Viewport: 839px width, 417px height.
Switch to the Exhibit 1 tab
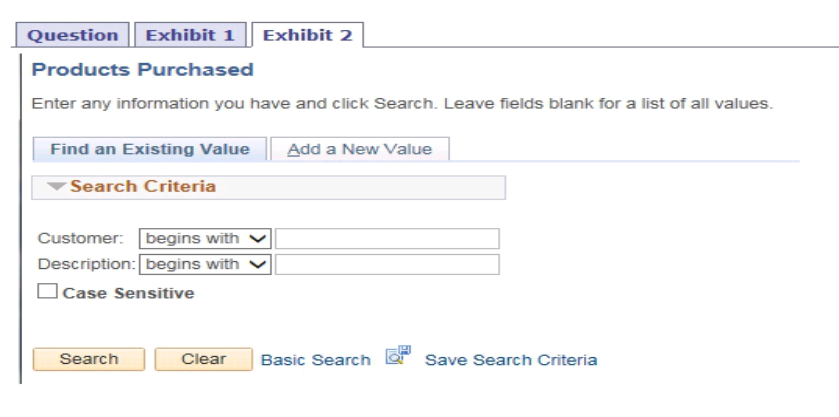point(190,35)
